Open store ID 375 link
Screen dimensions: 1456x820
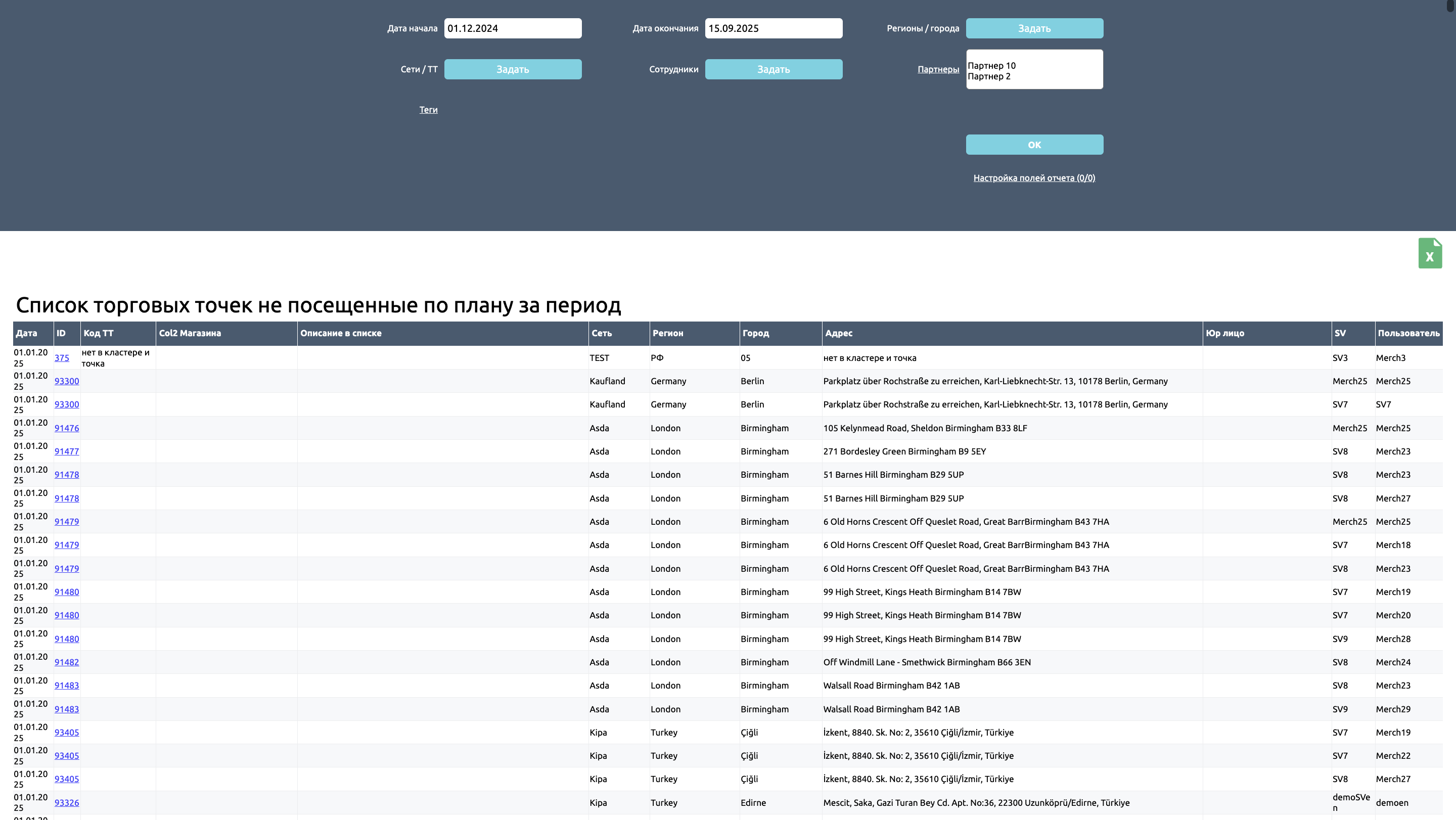pos(62,358)
